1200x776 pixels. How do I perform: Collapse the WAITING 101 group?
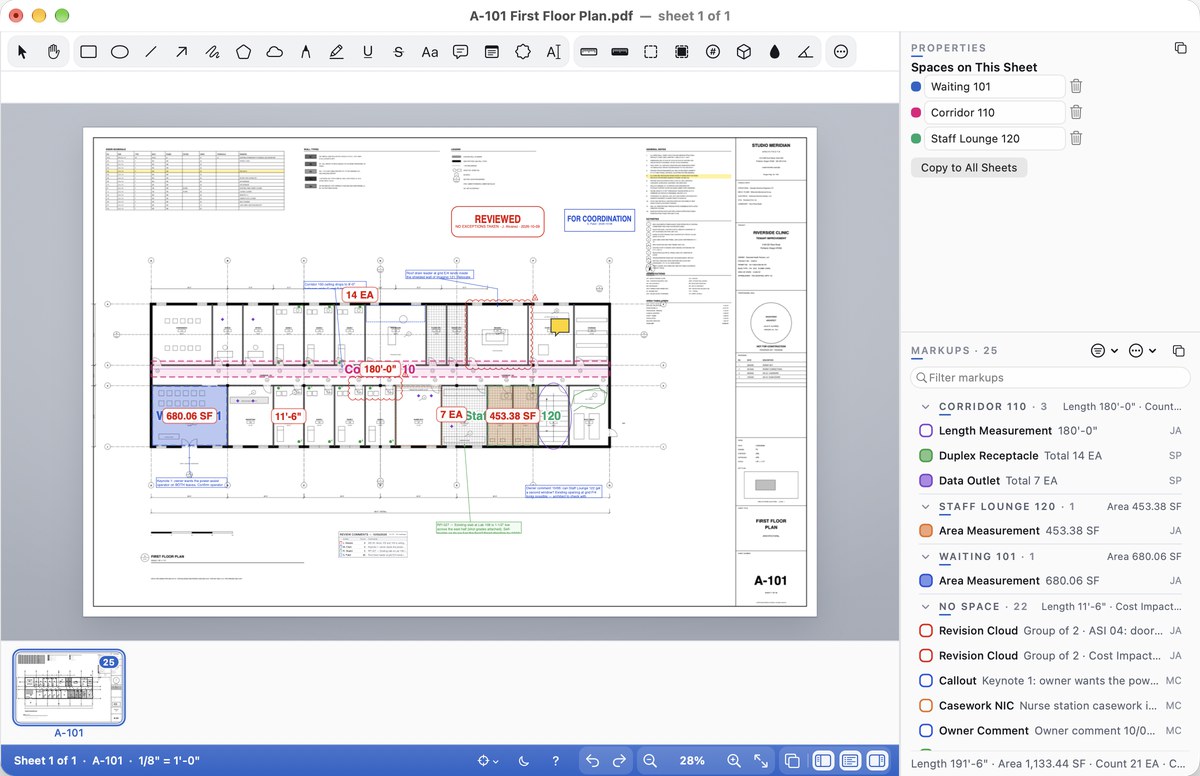click(924, 557)
